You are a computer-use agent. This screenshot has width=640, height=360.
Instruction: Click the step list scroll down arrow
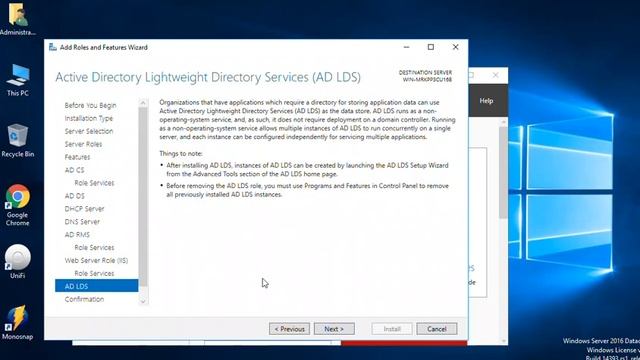pyautogui.click(x=143, y=302)
